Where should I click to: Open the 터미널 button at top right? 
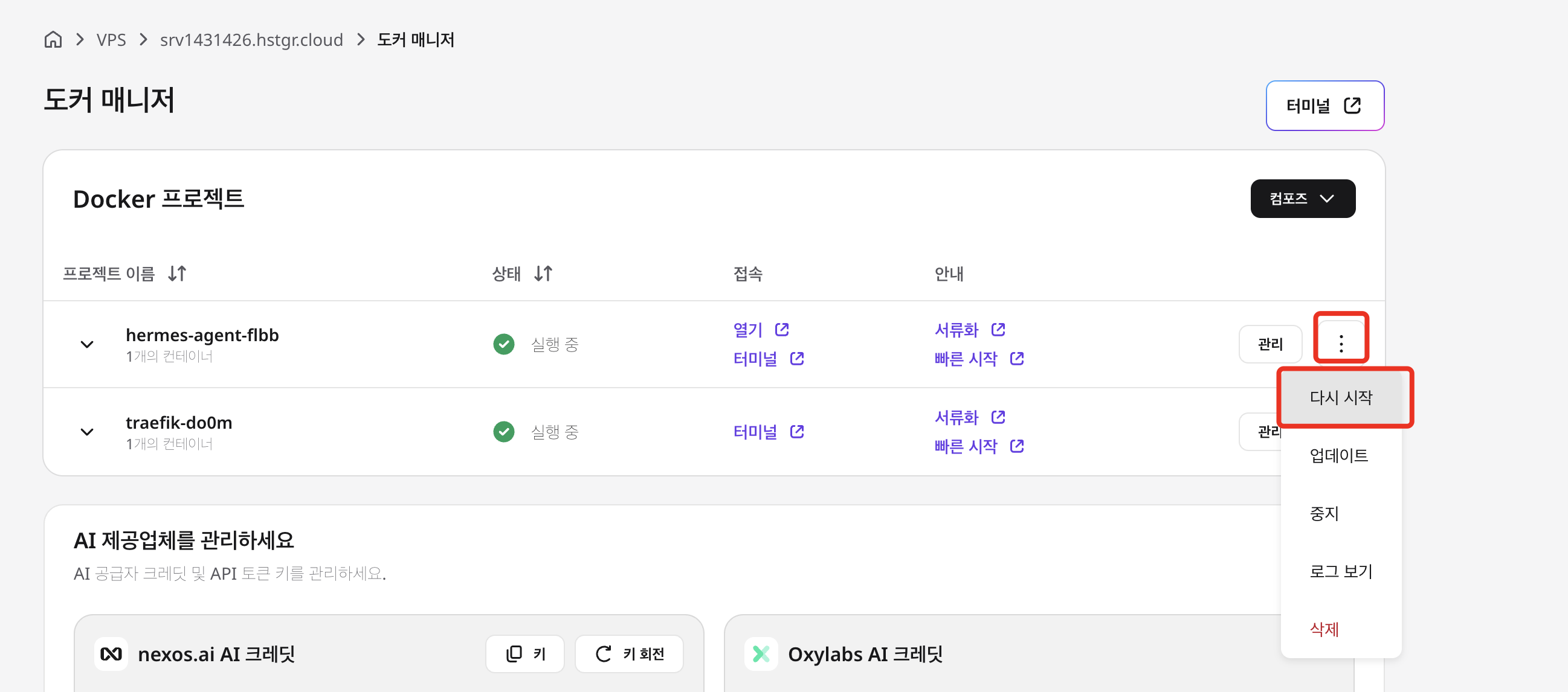click(x=1324, y=106)
